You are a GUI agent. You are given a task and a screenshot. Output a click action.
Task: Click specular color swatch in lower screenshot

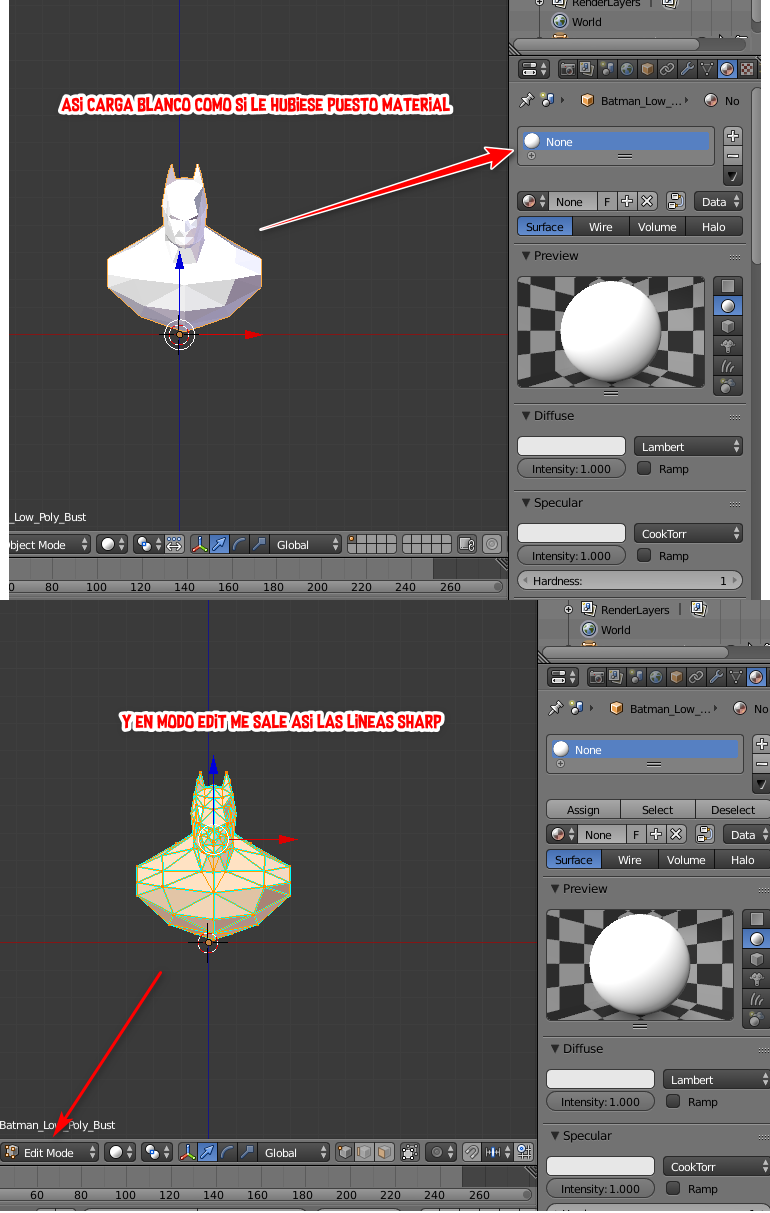[x=600, y=1166]
